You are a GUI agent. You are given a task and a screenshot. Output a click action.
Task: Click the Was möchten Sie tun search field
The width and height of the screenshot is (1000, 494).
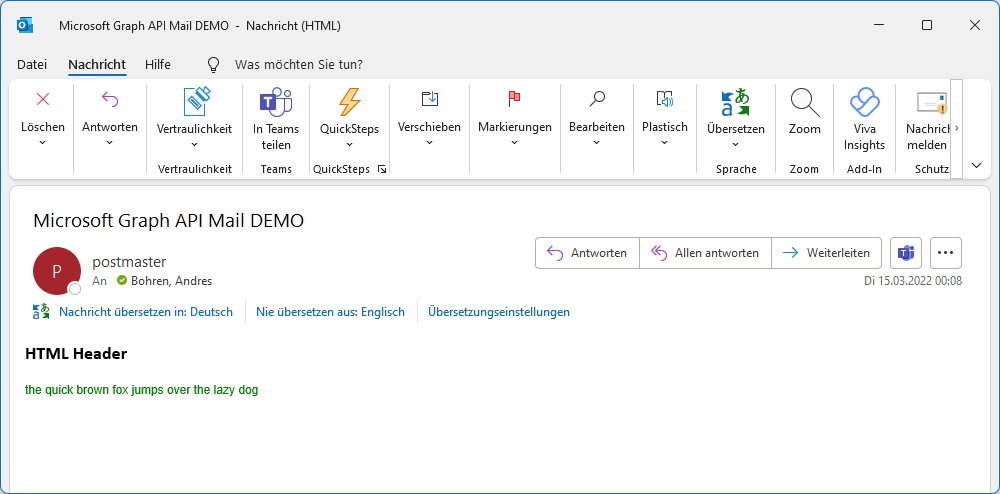[298, 64]
